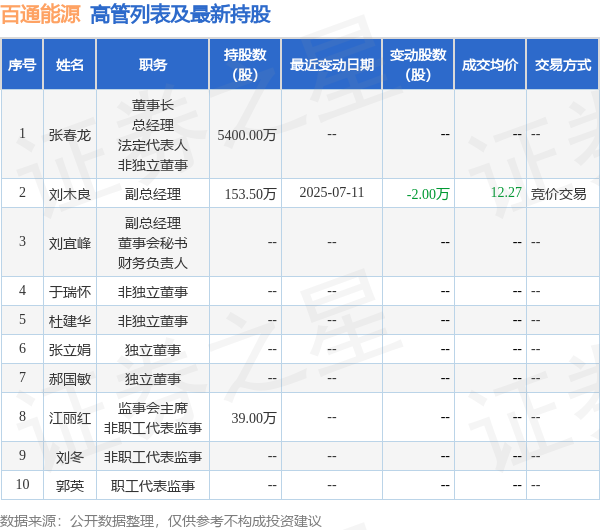Click the name 郝国敏
This screenshot has width=600, height=530.
pyautogui.click(x=70, y=379)
